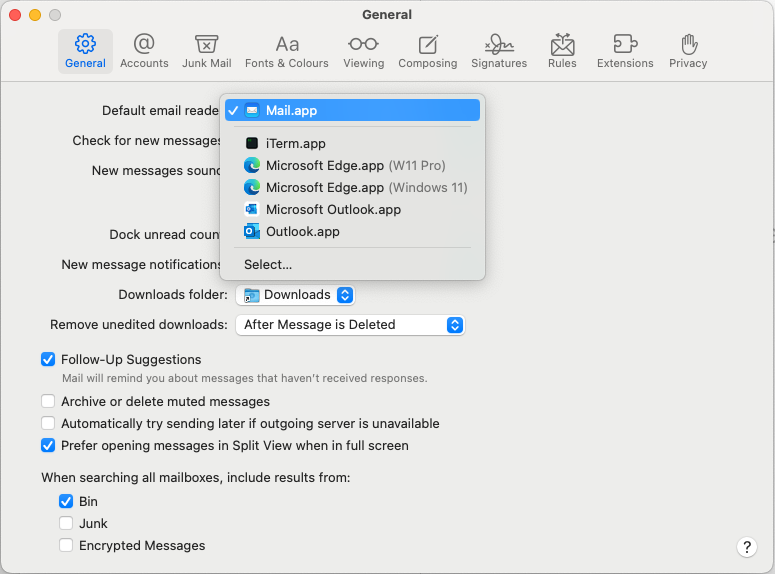Enable Archive or delete muted messages
Screen dimensions: 775x574
pos(48,401)
